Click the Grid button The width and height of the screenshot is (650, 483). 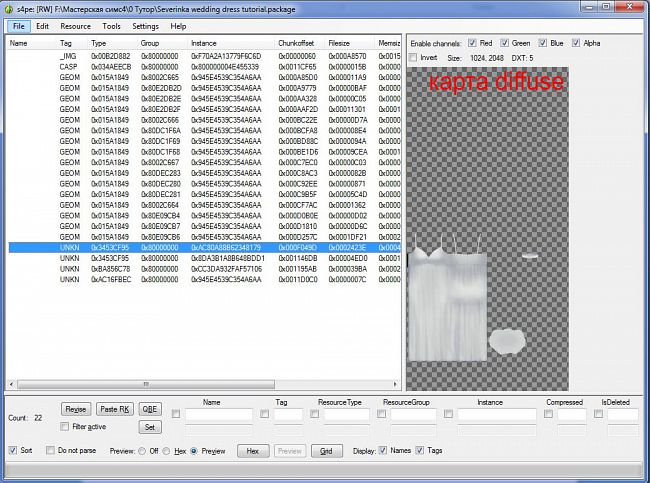point(325,451)
